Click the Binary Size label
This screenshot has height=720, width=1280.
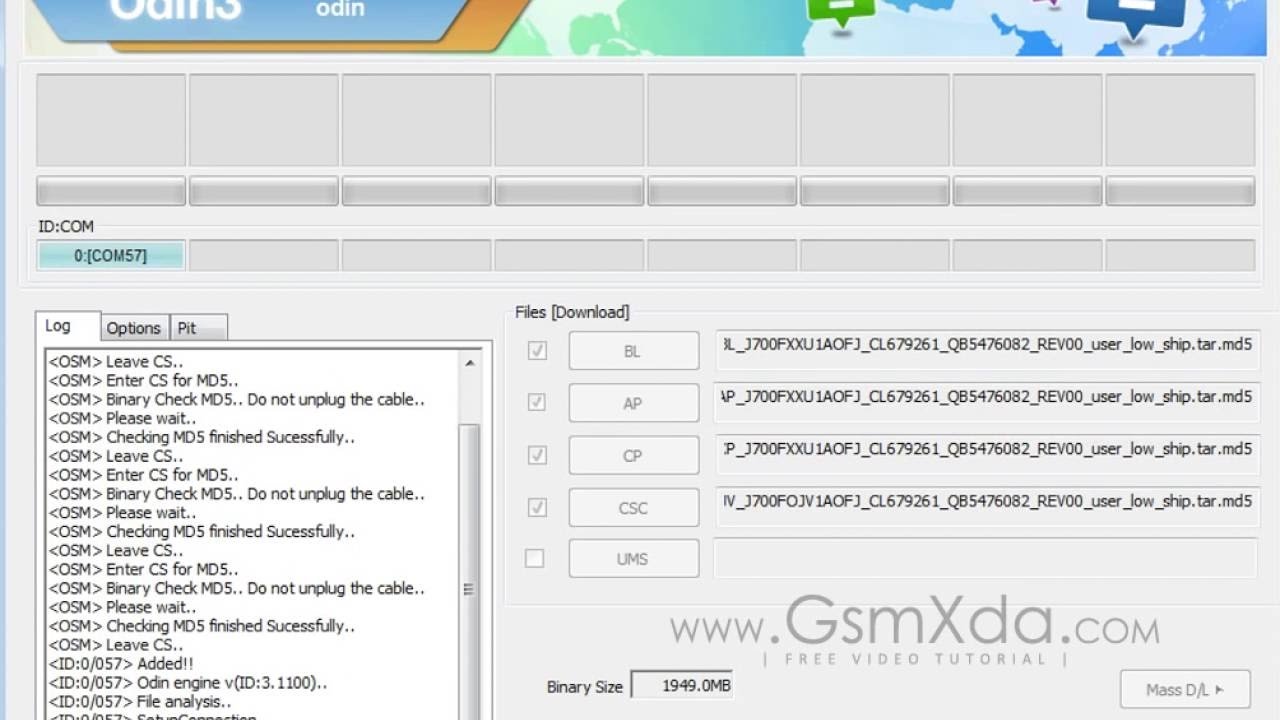coord(585,687)
